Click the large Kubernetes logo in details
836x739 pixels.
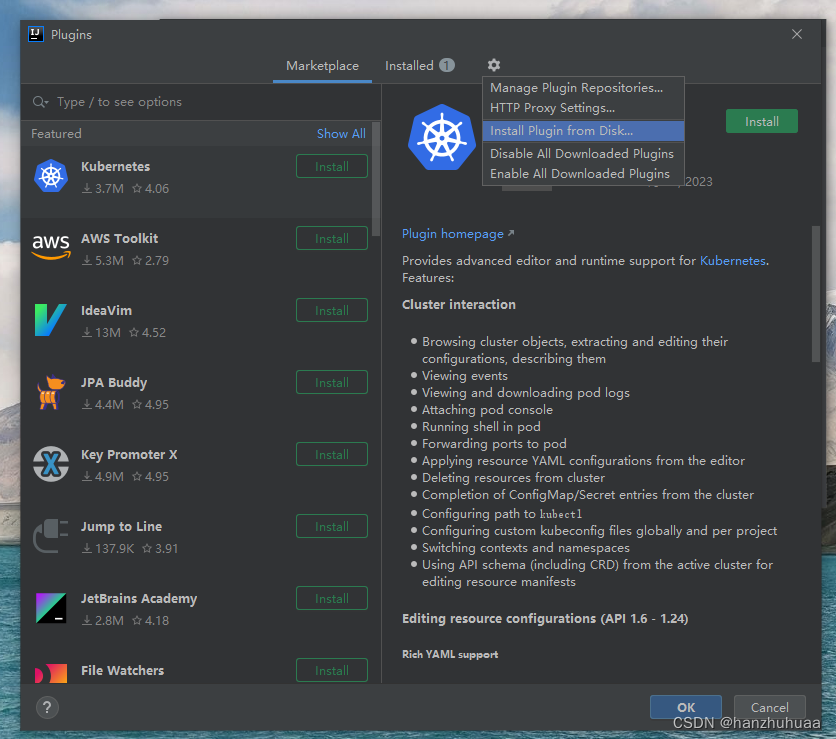(441, 138)
